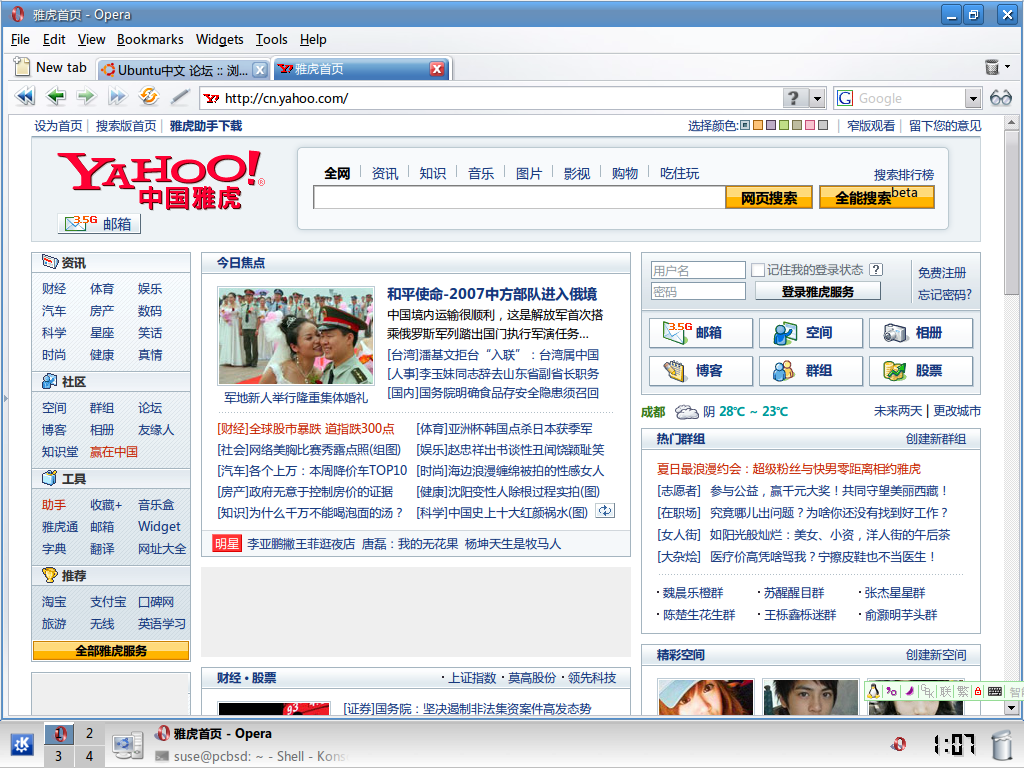1024x768 pixels.
Task: Open the Bookmarks menu
Action: click(150, 39)
